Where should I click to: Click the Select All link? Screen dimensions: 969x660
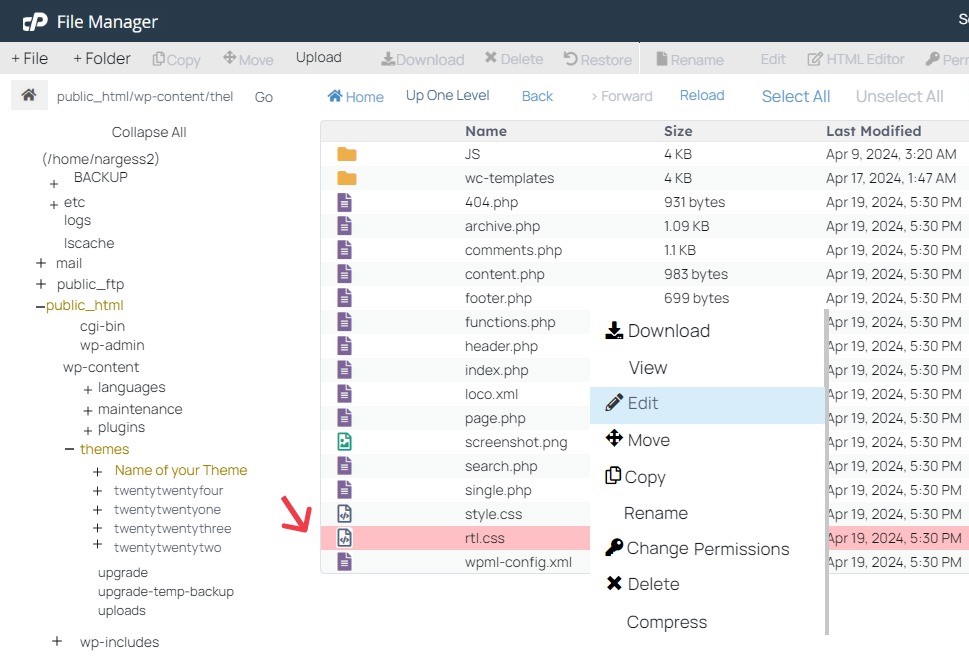point(795,96)
